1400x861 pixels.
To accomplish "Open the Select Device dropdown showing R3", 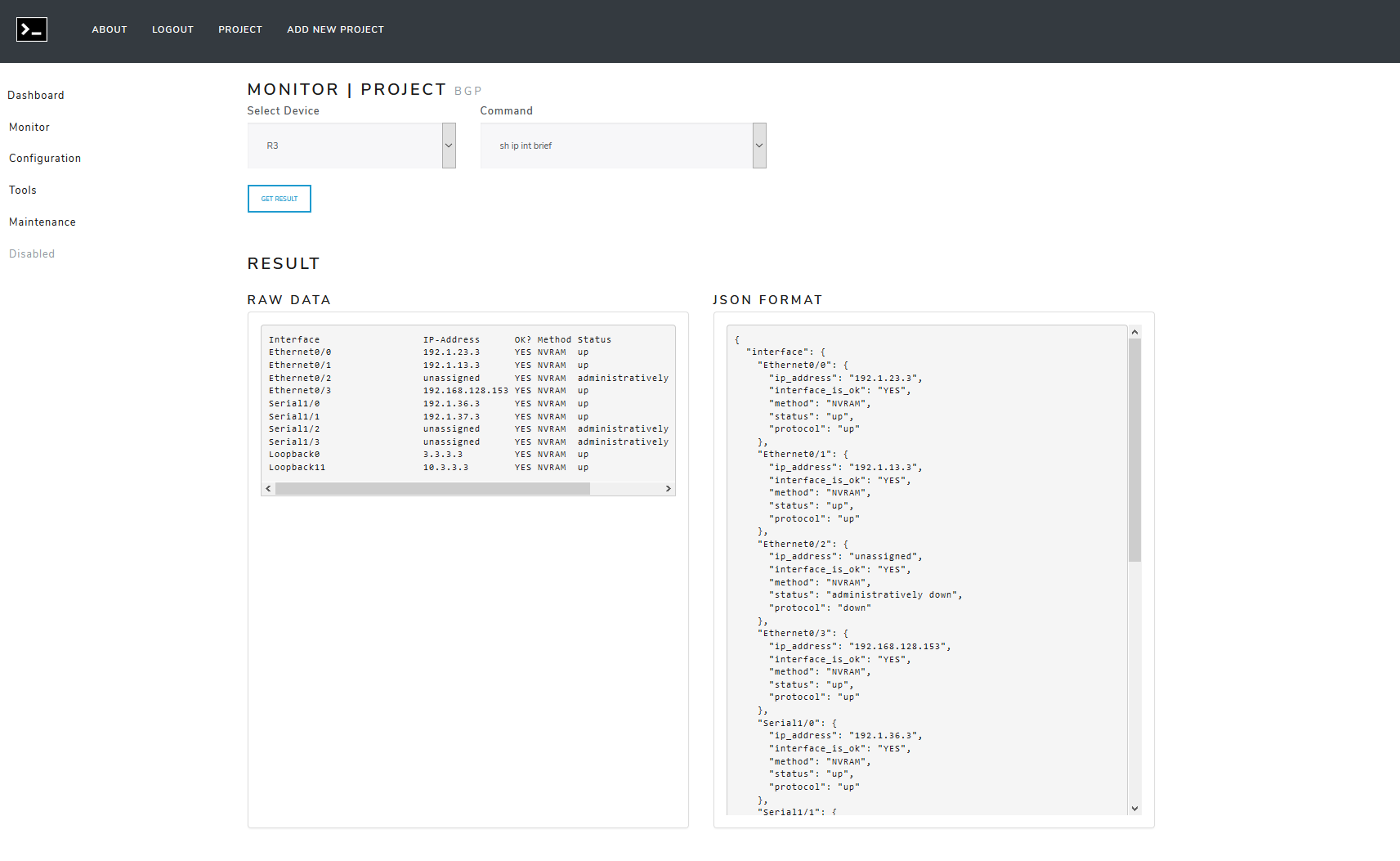I will coord(351,146).
